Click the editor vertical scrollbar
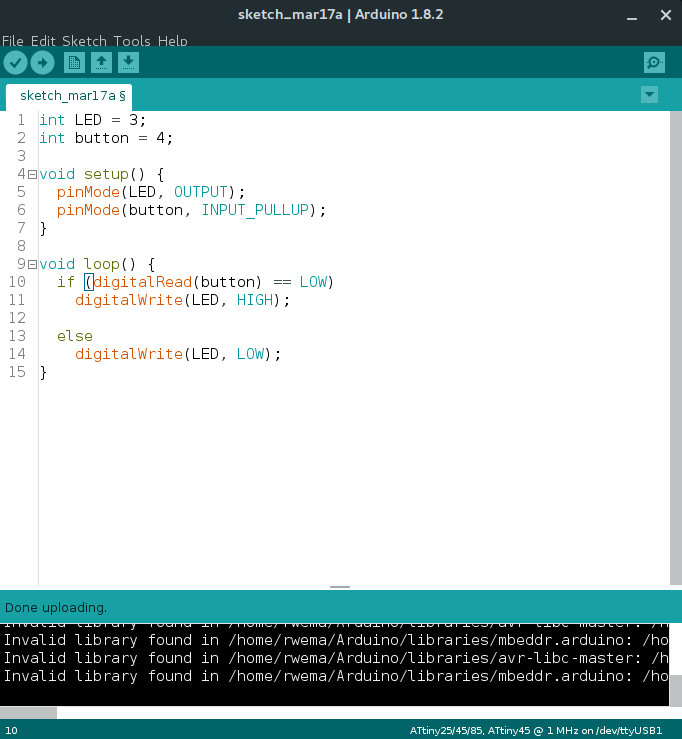 click(x=675, y=348)
